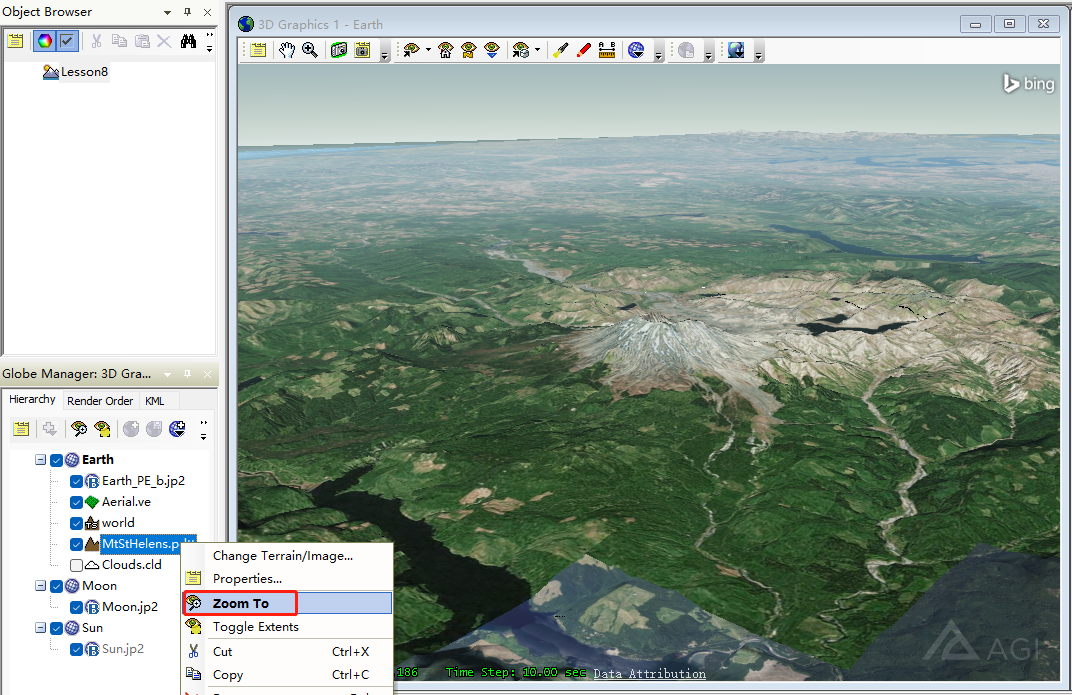Screen dimensions: 1072x695
Task: Select Toggle Extents in the context menu
Action: coord(255,627)
